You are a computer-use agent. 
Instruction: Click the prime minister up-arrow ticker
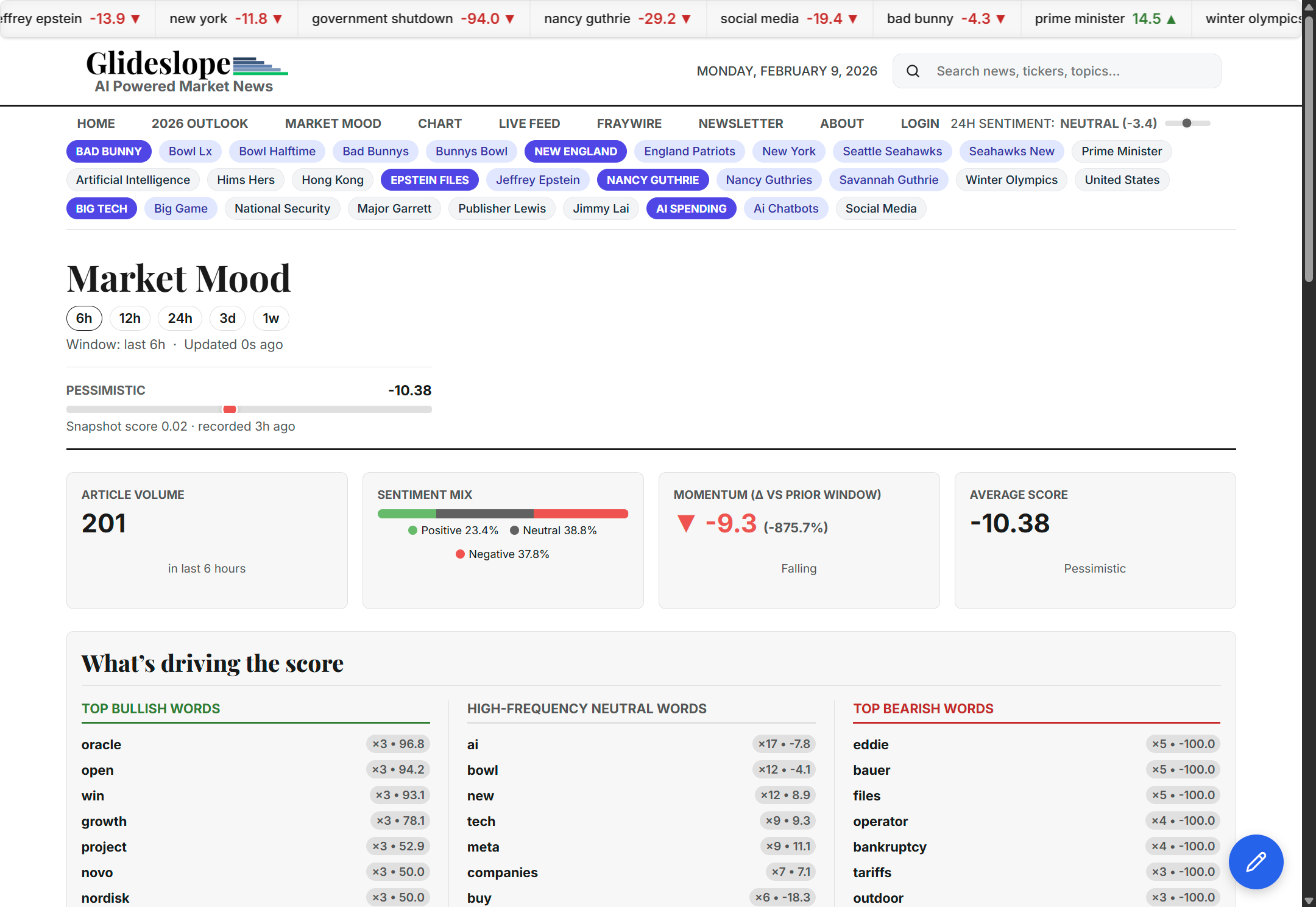click(x=1171, y=19)
